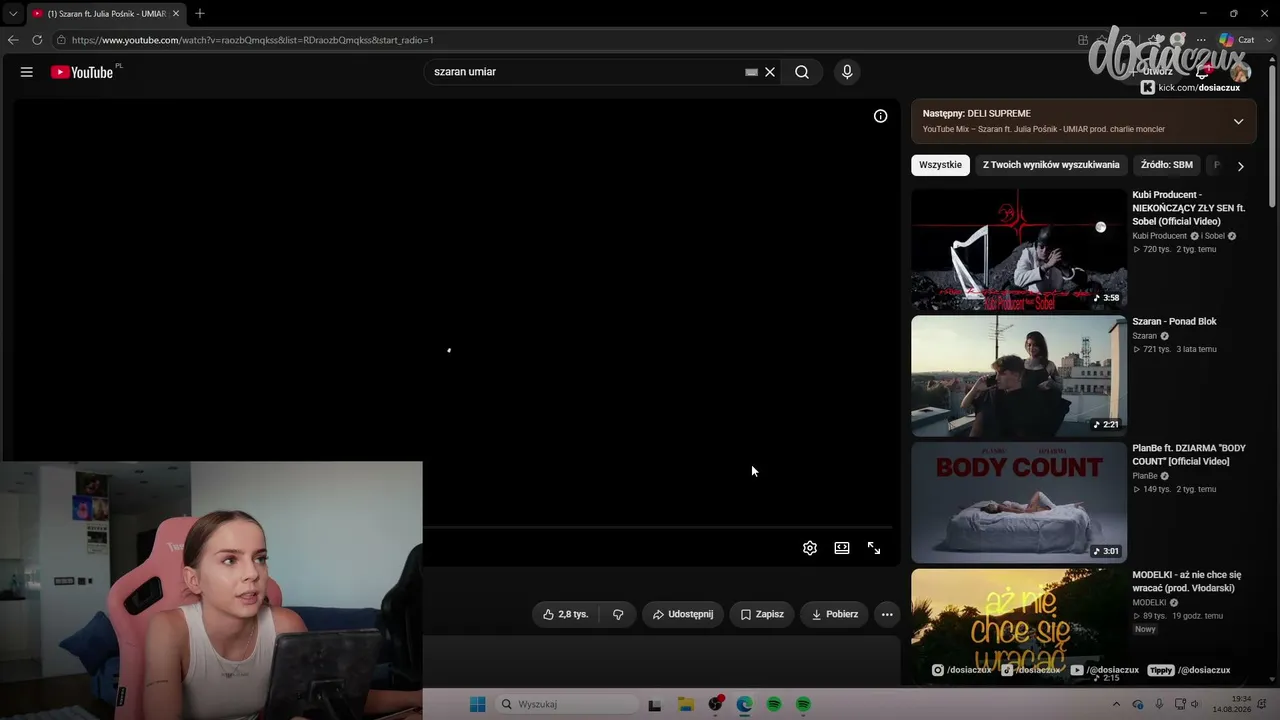Viewport: 1280px width, 720px height.
Task: Visit the MODELKI channel name under title
Action: tap(1149, 603)
